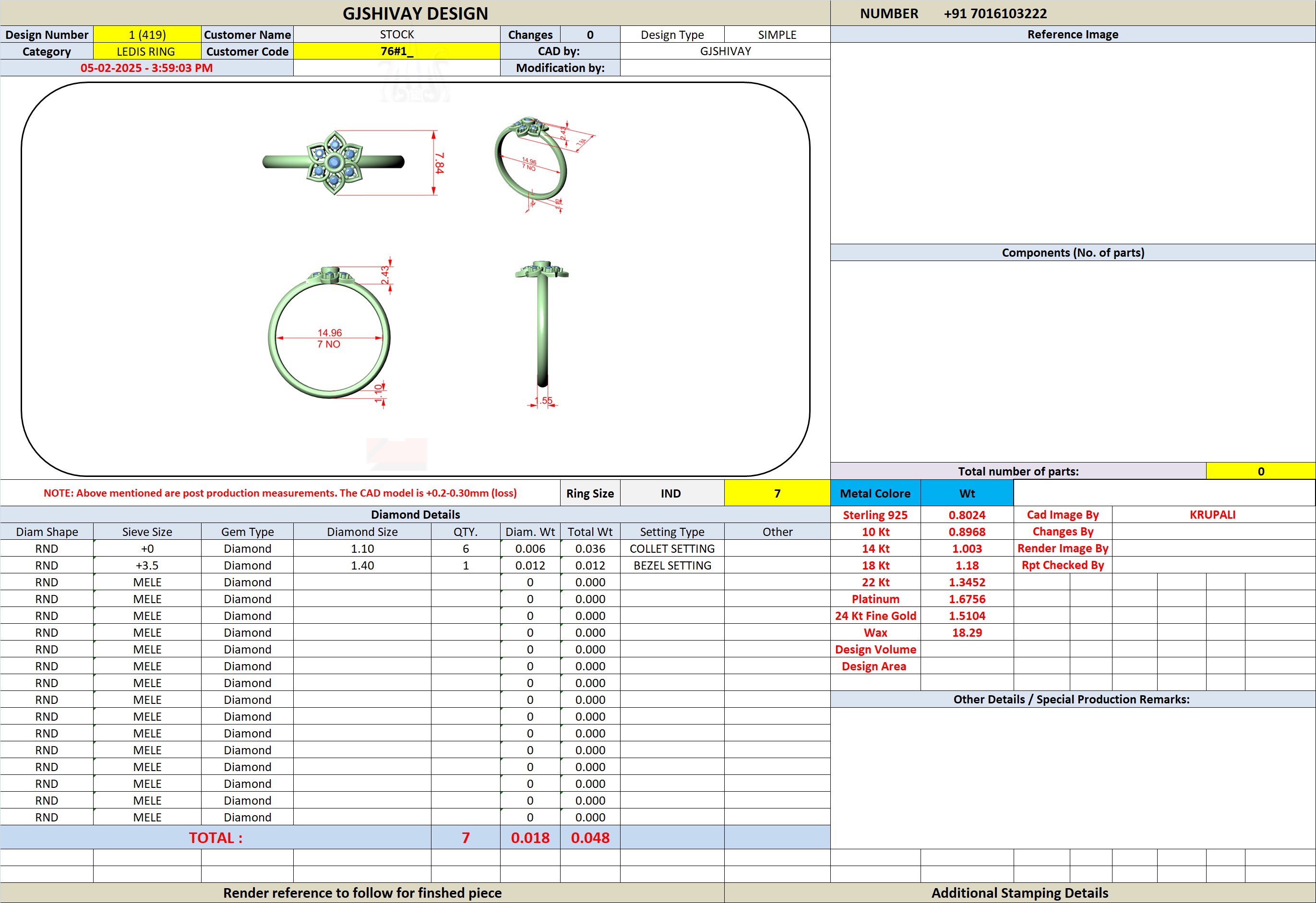Viewport: 1316px width, 903px height.
Task: Click the Setting Type column header
Action: [x=672, y=532]
